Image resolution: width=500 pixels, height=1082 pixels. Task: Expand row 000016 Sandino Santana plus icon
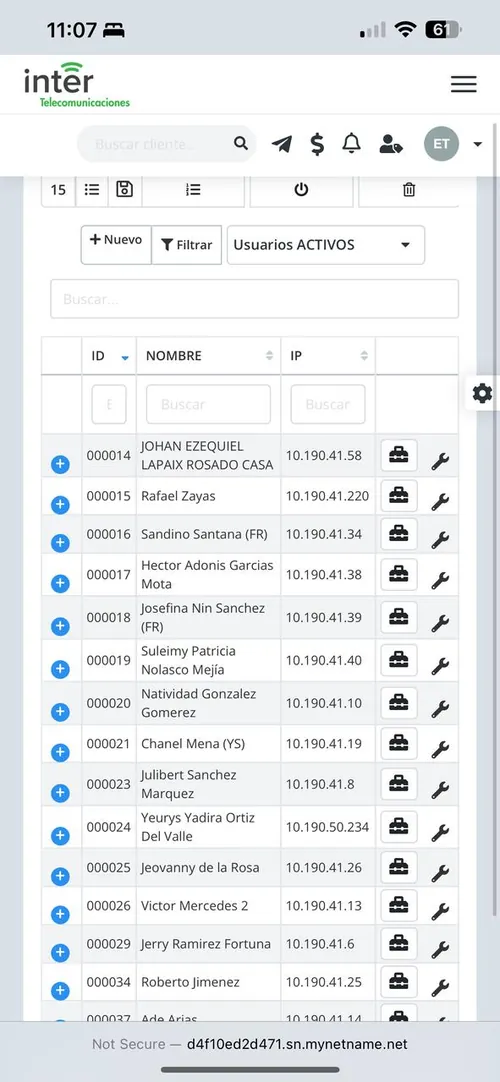tap(60, 543)
